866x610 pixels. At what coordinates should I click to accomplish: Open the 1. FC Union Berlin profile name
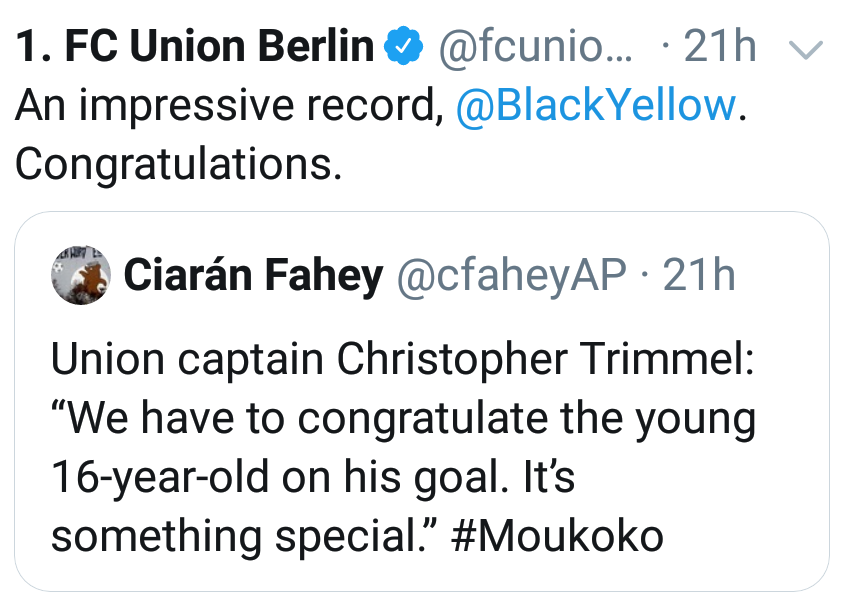click(195, 47)
